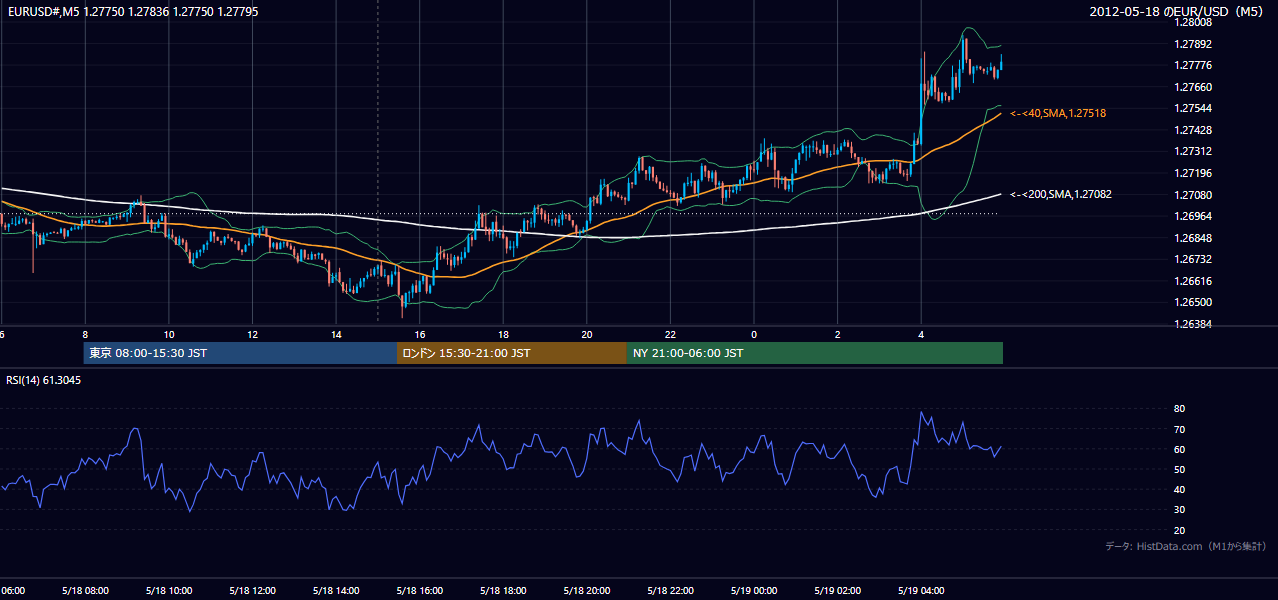Click hour label 10 under price chart

[x=169, y=334]
